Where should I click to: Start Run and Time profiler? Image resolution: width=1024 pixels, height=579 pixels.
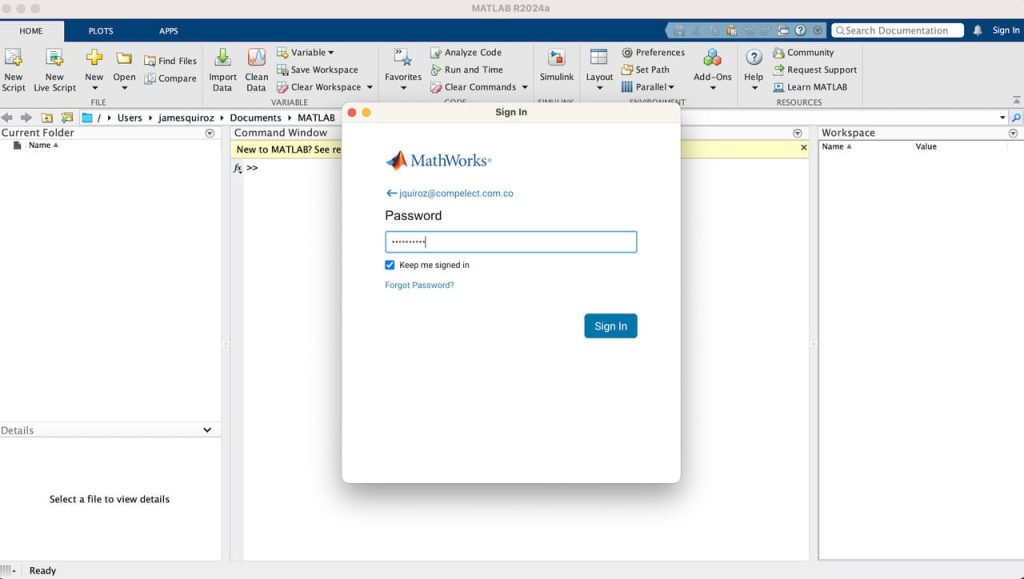[466, 70]
